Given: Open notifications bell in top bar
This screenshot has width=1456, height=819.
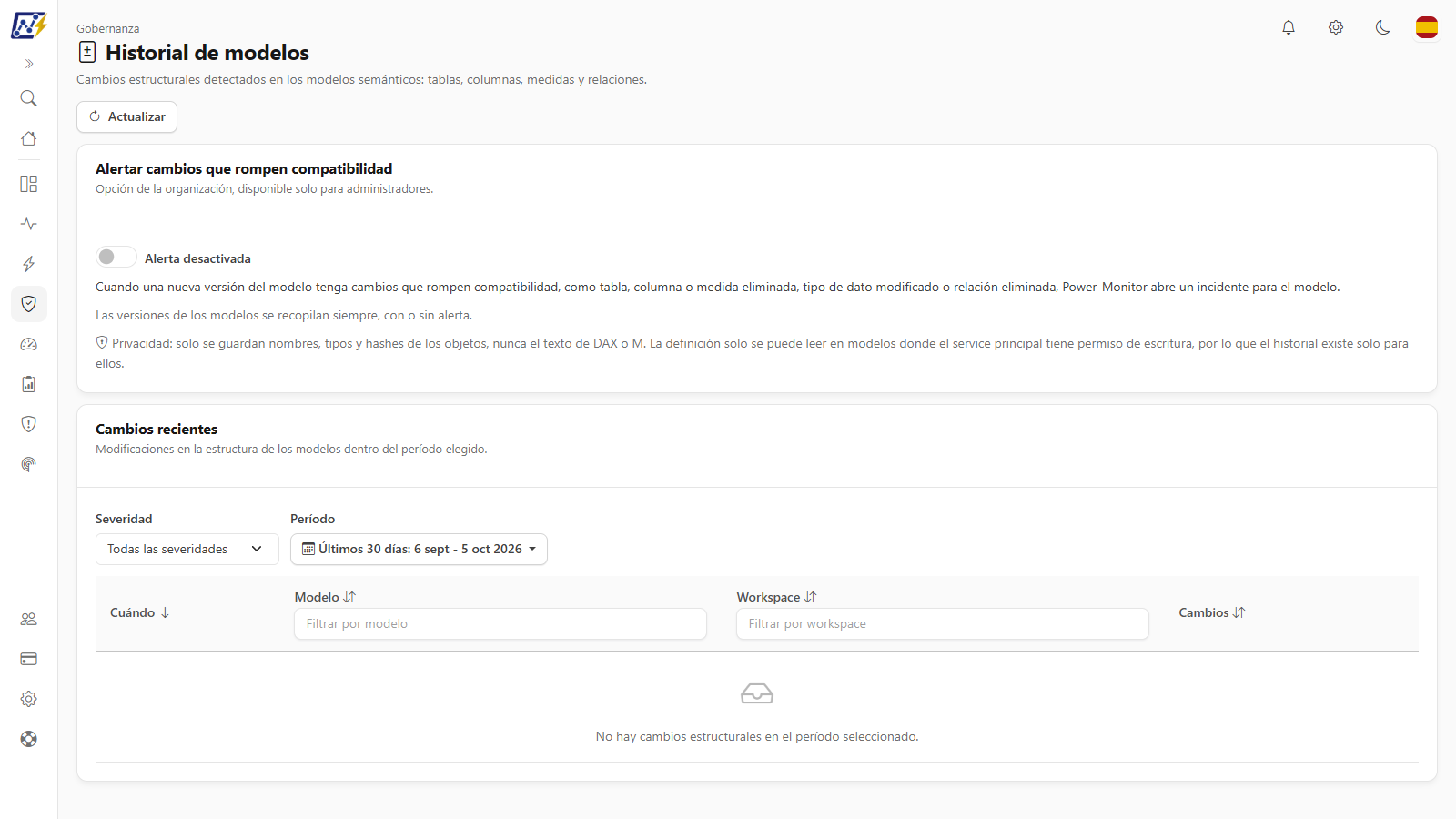Looking at the screenshot, I should pos(1289,27).
